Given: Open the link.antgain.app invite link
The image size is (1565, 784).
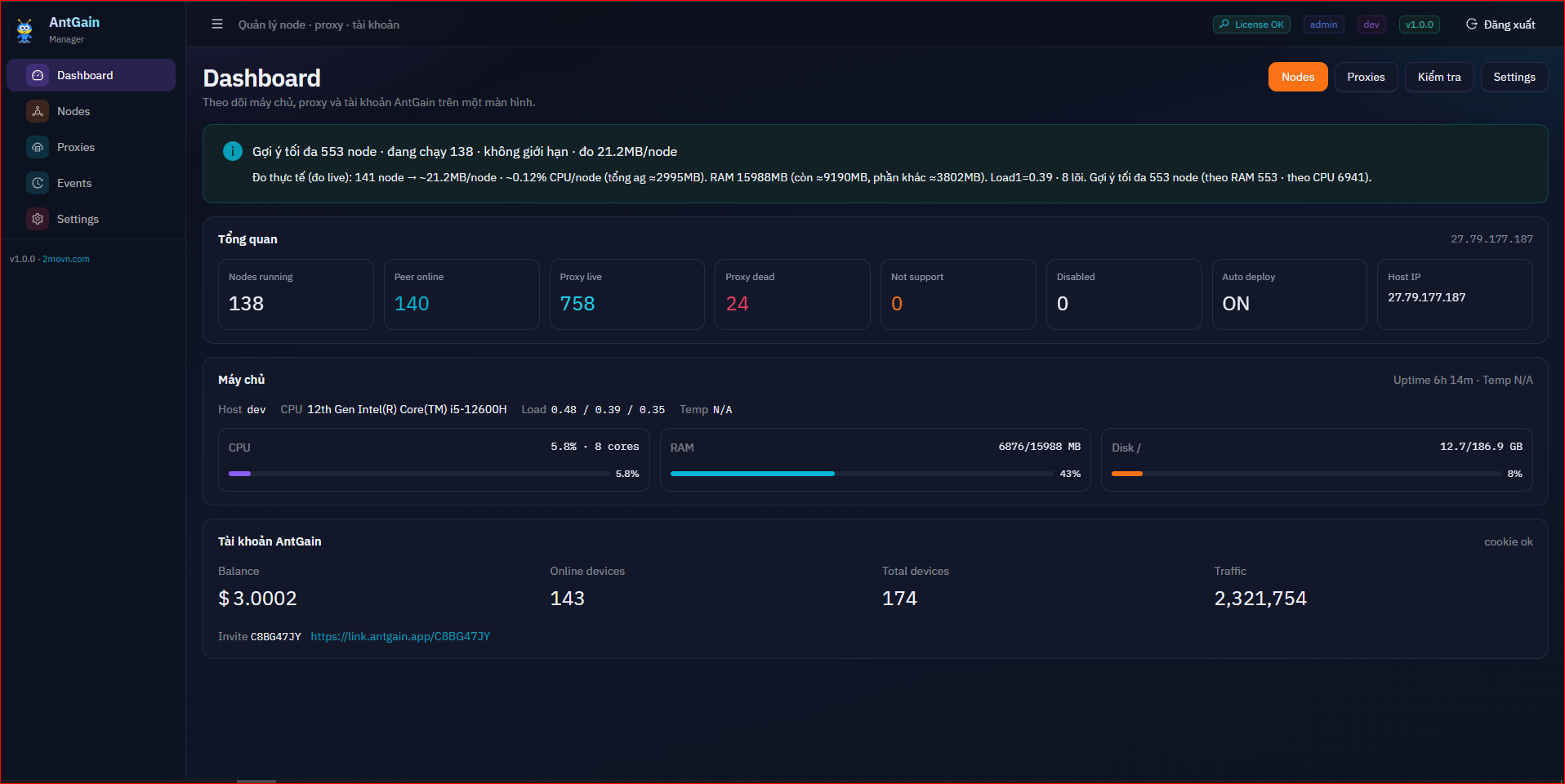Looking at the screenshot, I should click(400, 636).
